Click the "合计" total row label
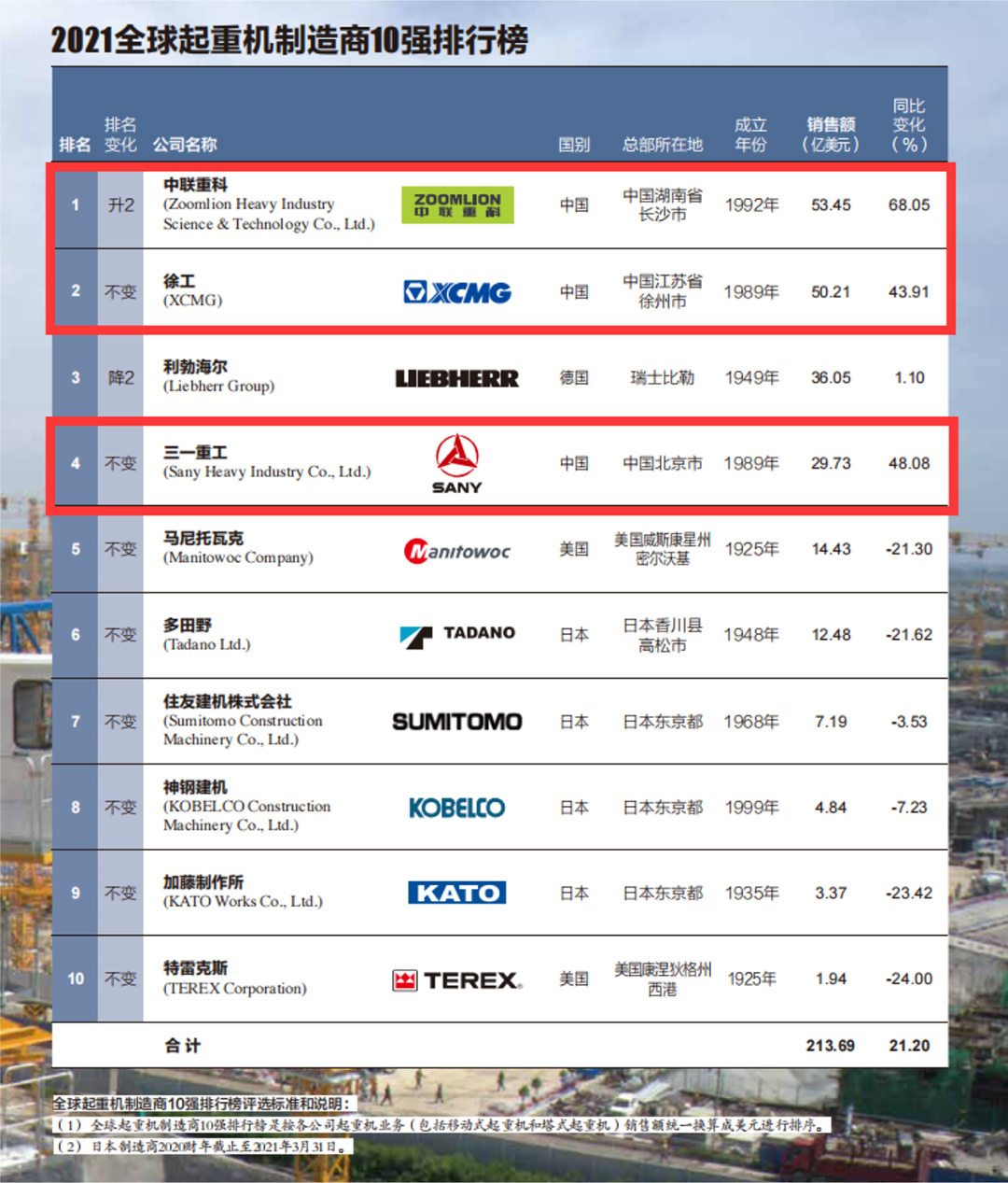1008x1183 pixels. 182,1046
